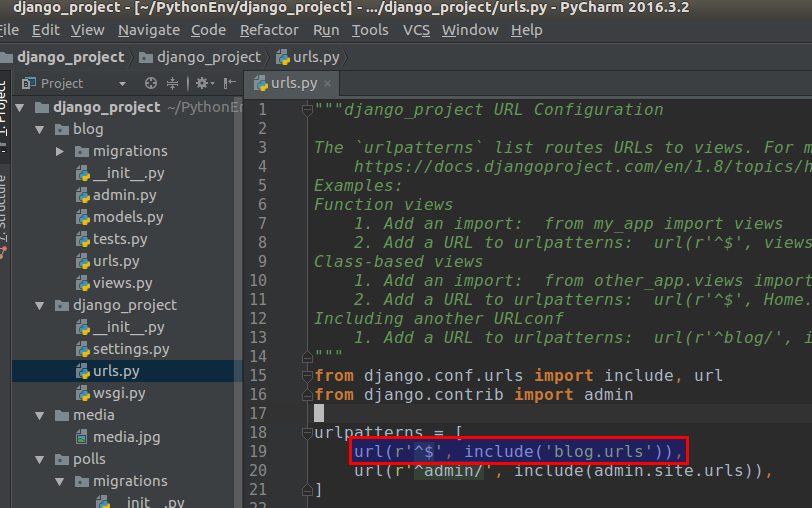Open settings.py from the project tree
Image resolution: width=812 pixels, height=508 pixels.
[x=131, y=349]
